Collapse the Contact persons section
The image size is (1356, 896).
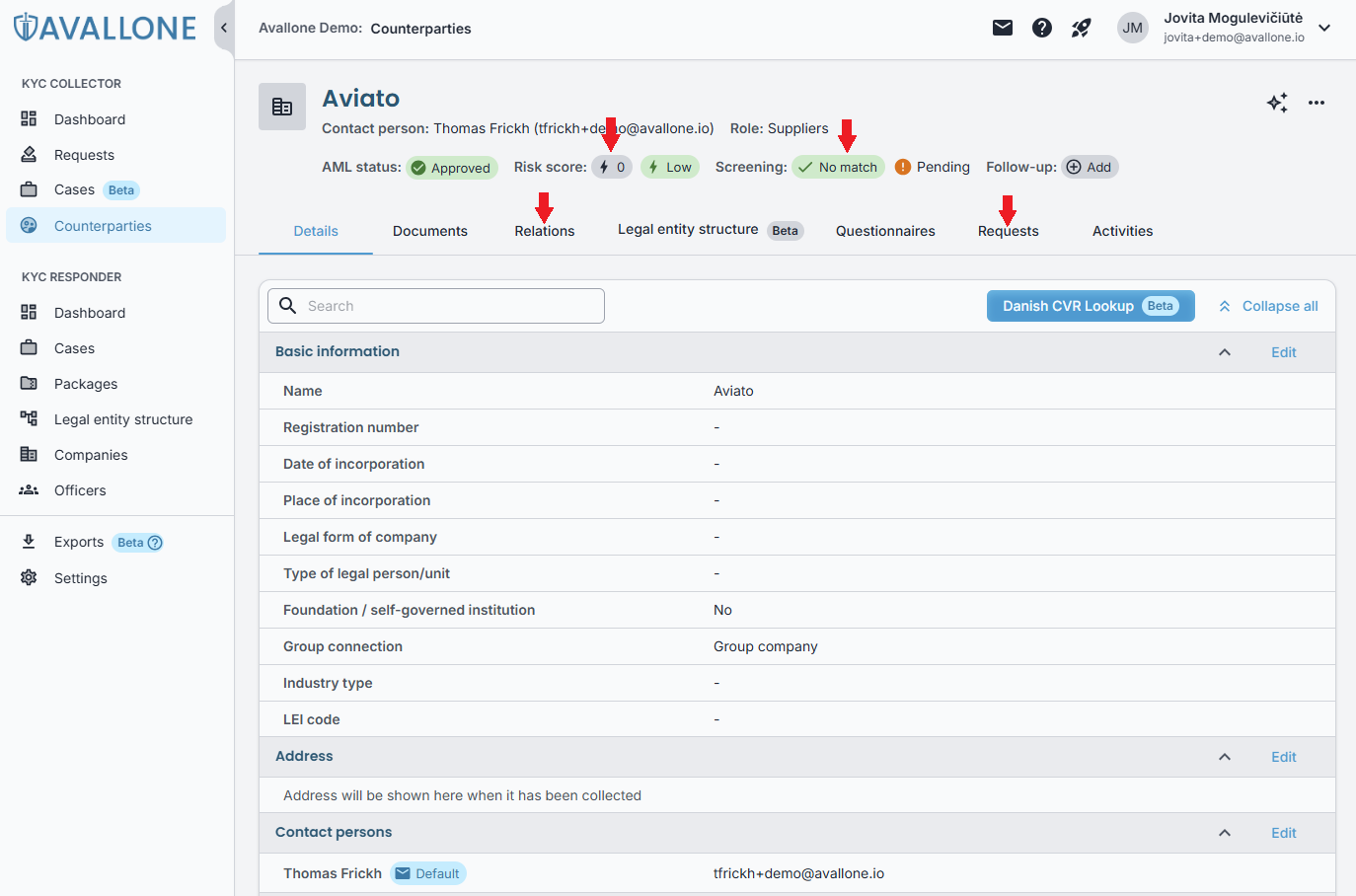click(1225, 833)
